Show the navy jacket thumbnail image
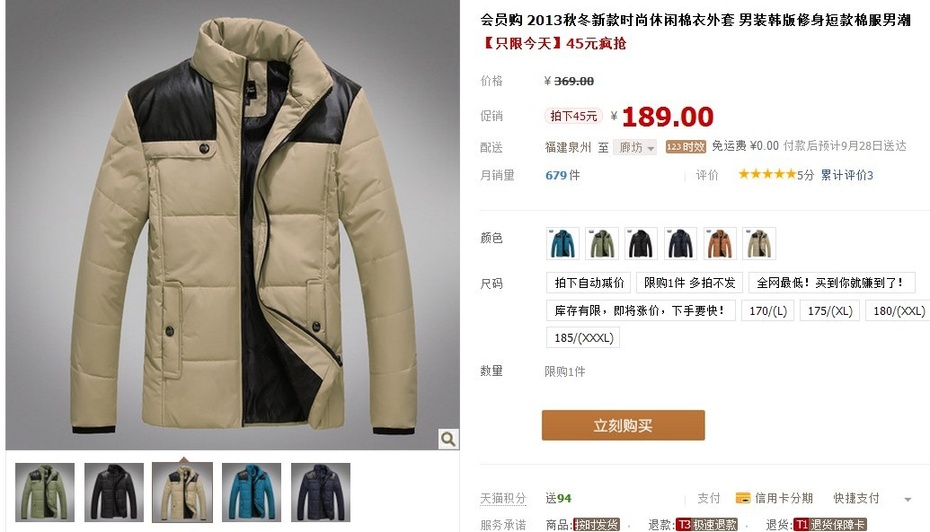930x532 pixels. click(x=321, y=492)
